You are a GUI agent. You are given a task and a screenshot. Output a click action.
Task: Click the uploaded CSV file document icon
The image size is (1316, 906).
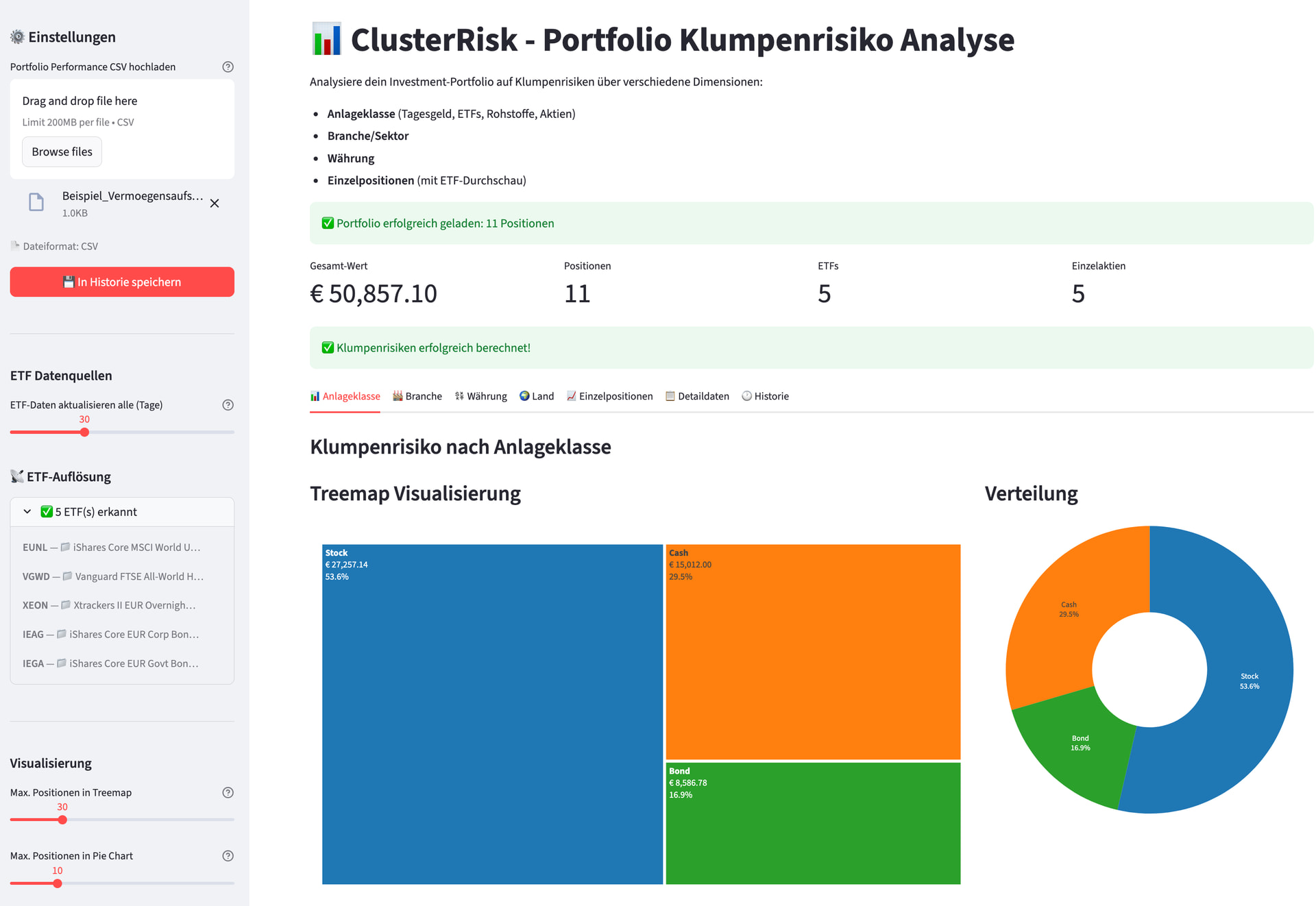click(x=36, y=202)
